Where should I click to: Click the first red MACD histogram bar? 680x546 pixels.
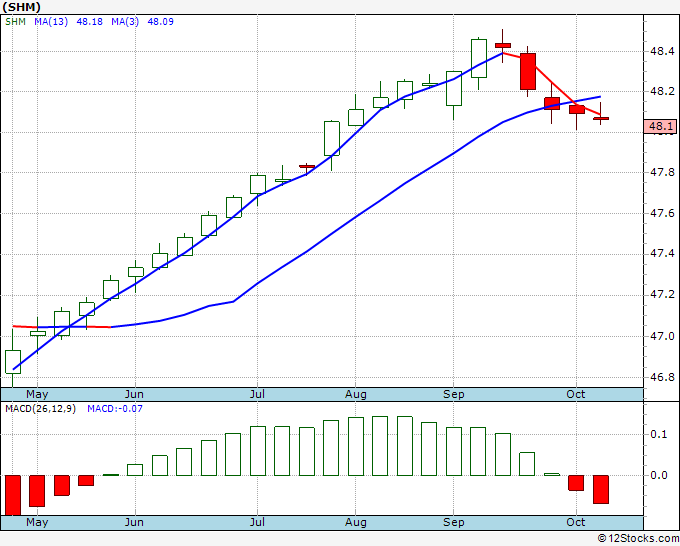coord(13,495)
